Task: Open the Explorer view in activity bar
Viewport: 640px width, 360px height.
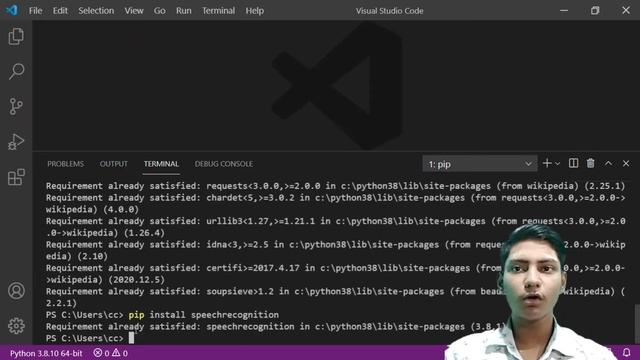Action: point(16,36)
